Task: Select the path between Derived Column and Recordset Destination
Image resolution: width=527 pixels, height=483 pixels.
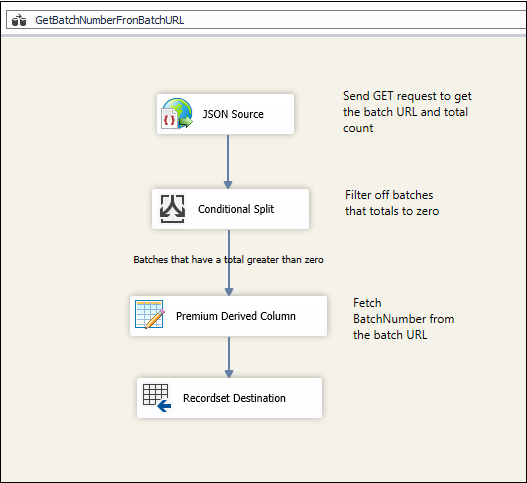Action: 229,354
